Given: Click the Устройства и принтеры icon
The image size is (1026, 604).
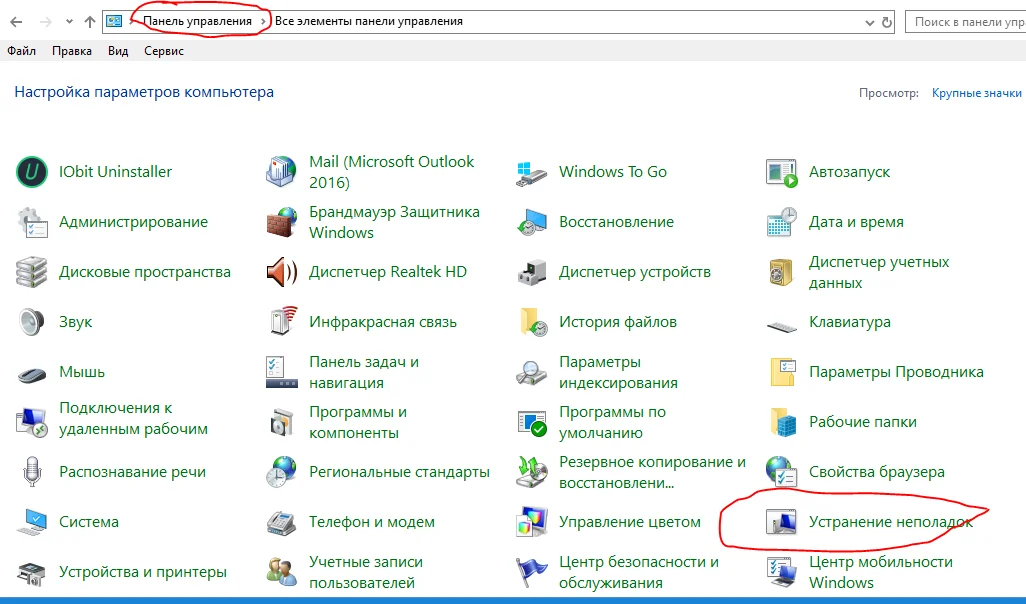Looking at the screenshot, I should point(31,573).
